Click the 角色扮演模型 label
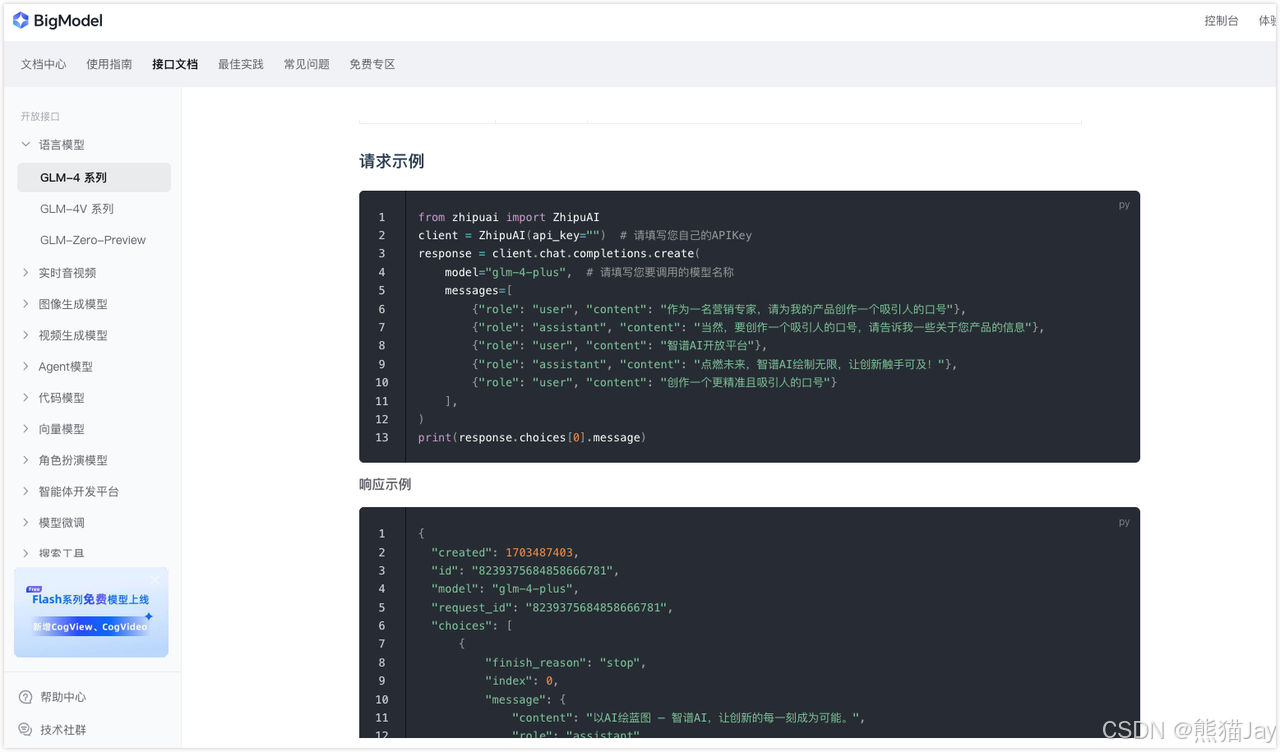This screenshot has width=1280, height=752. [x=73, y=460]
